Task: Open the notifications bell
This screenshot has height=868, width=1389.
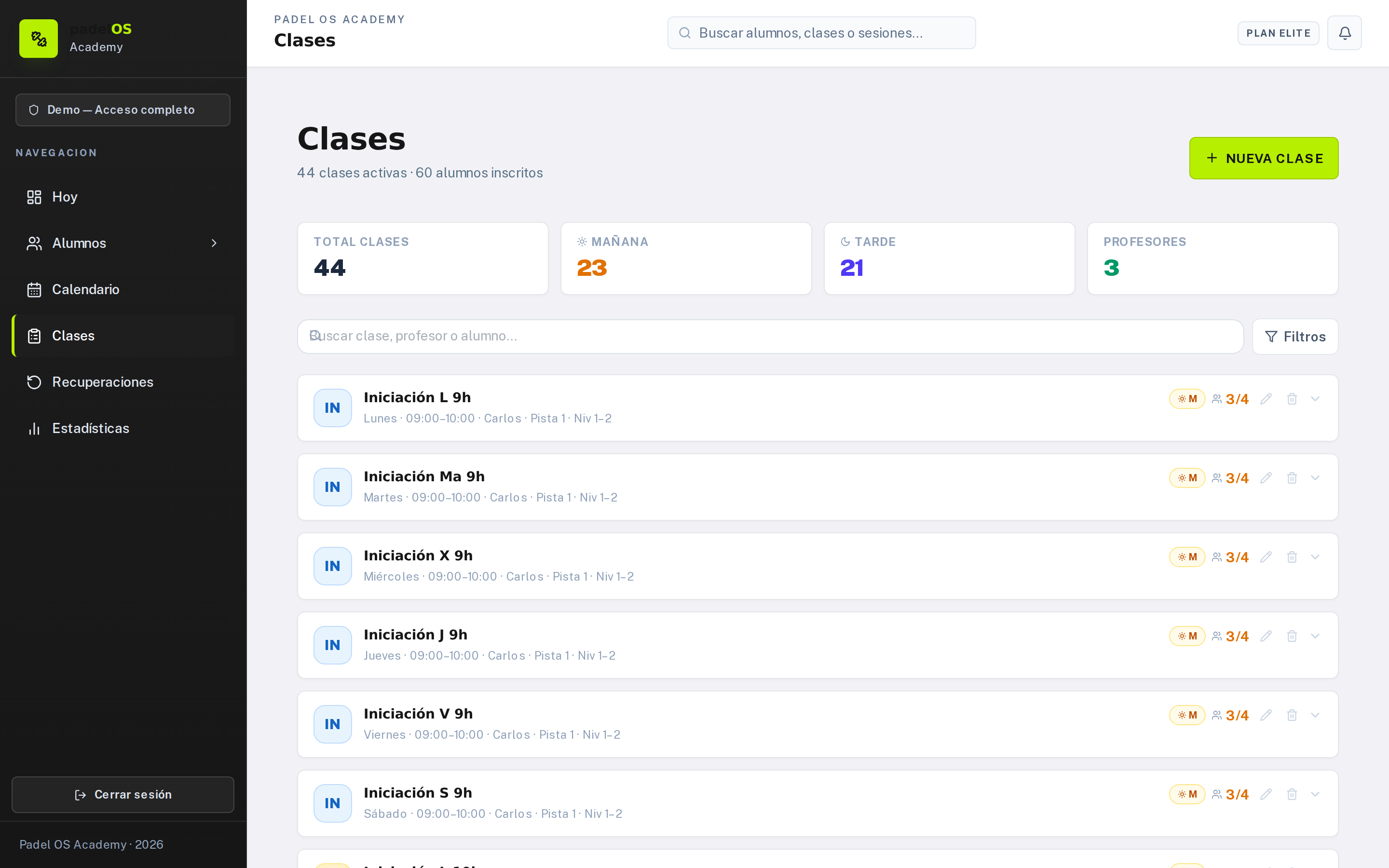Action: (1344, 33)
